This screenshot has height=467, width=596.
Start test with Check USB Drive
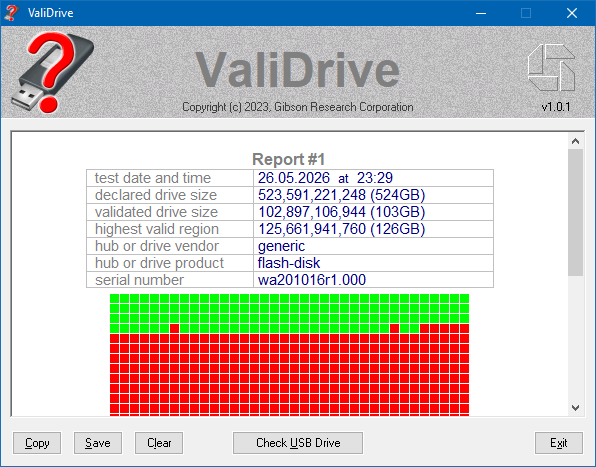(x=298, y=443)
